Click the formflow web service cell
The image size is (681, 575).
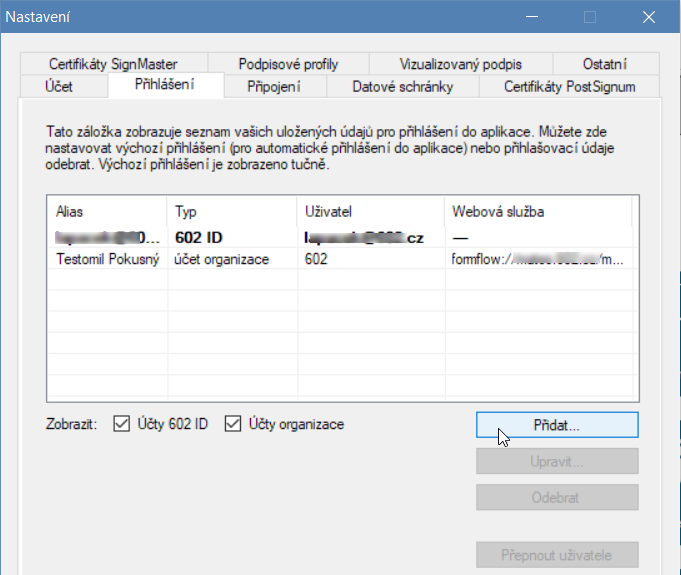pyautogui.click(x=538, y=259)
